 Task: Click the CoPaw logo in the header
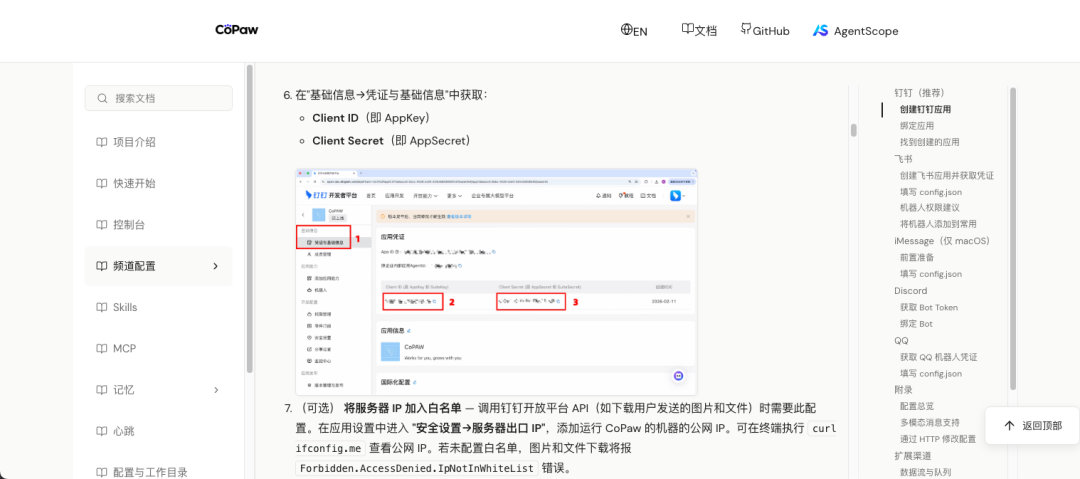pyautogui.click(x=236, y=30)
